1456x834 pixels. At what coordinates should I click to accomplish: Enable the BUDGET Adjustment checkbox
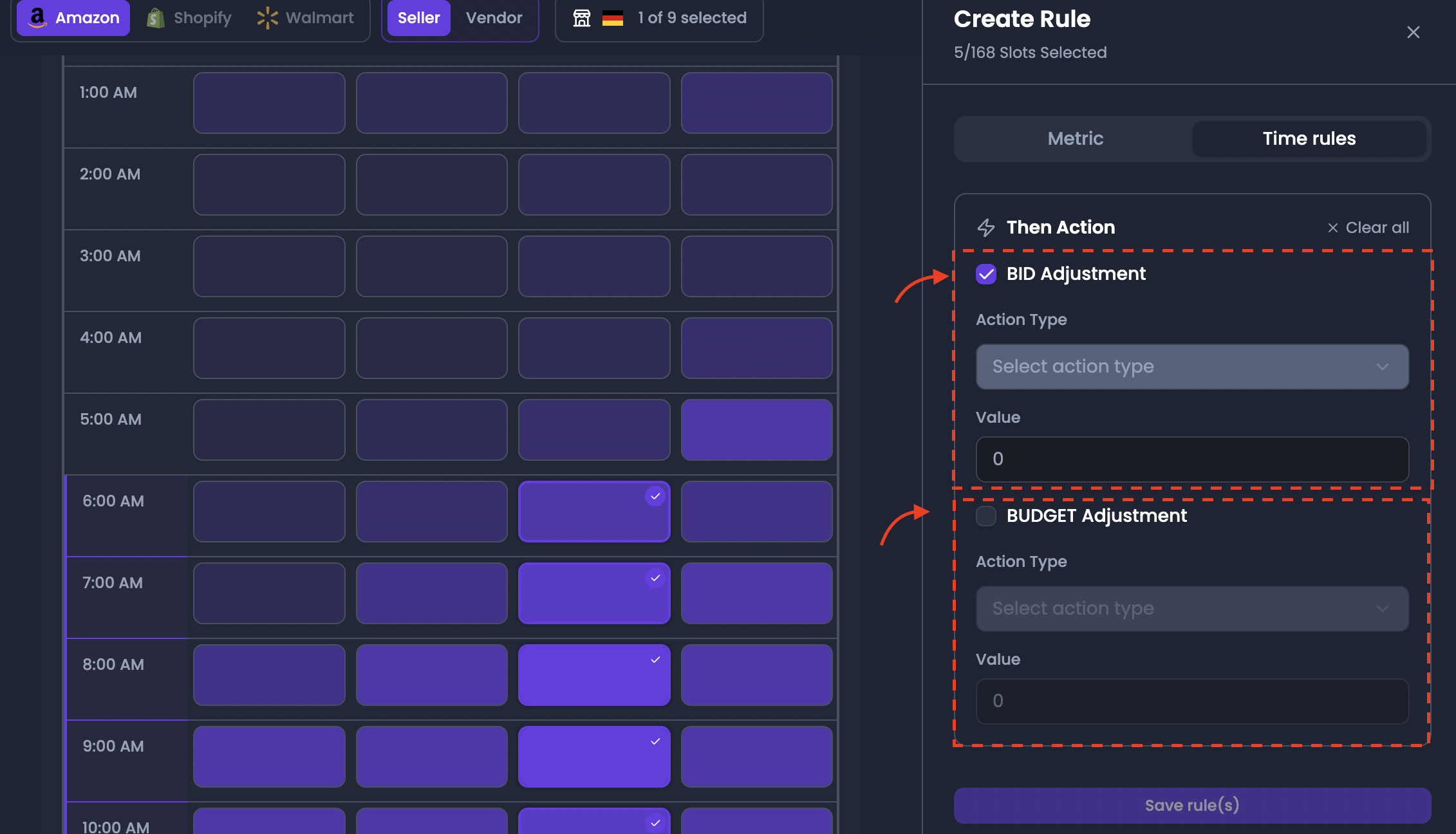pos(986,516)
